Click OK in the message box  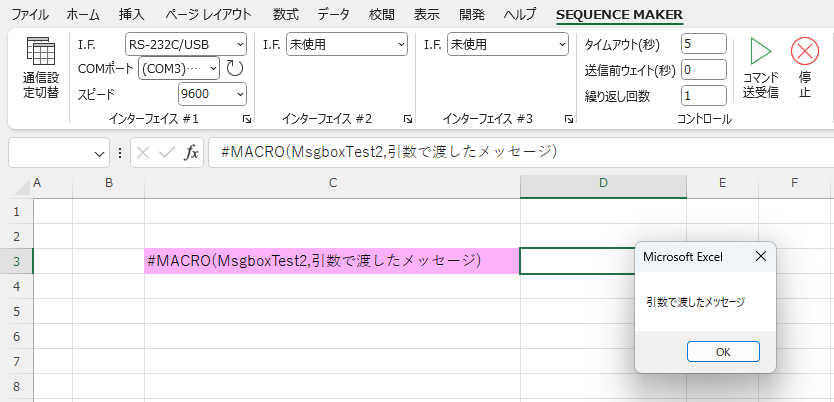723,351
